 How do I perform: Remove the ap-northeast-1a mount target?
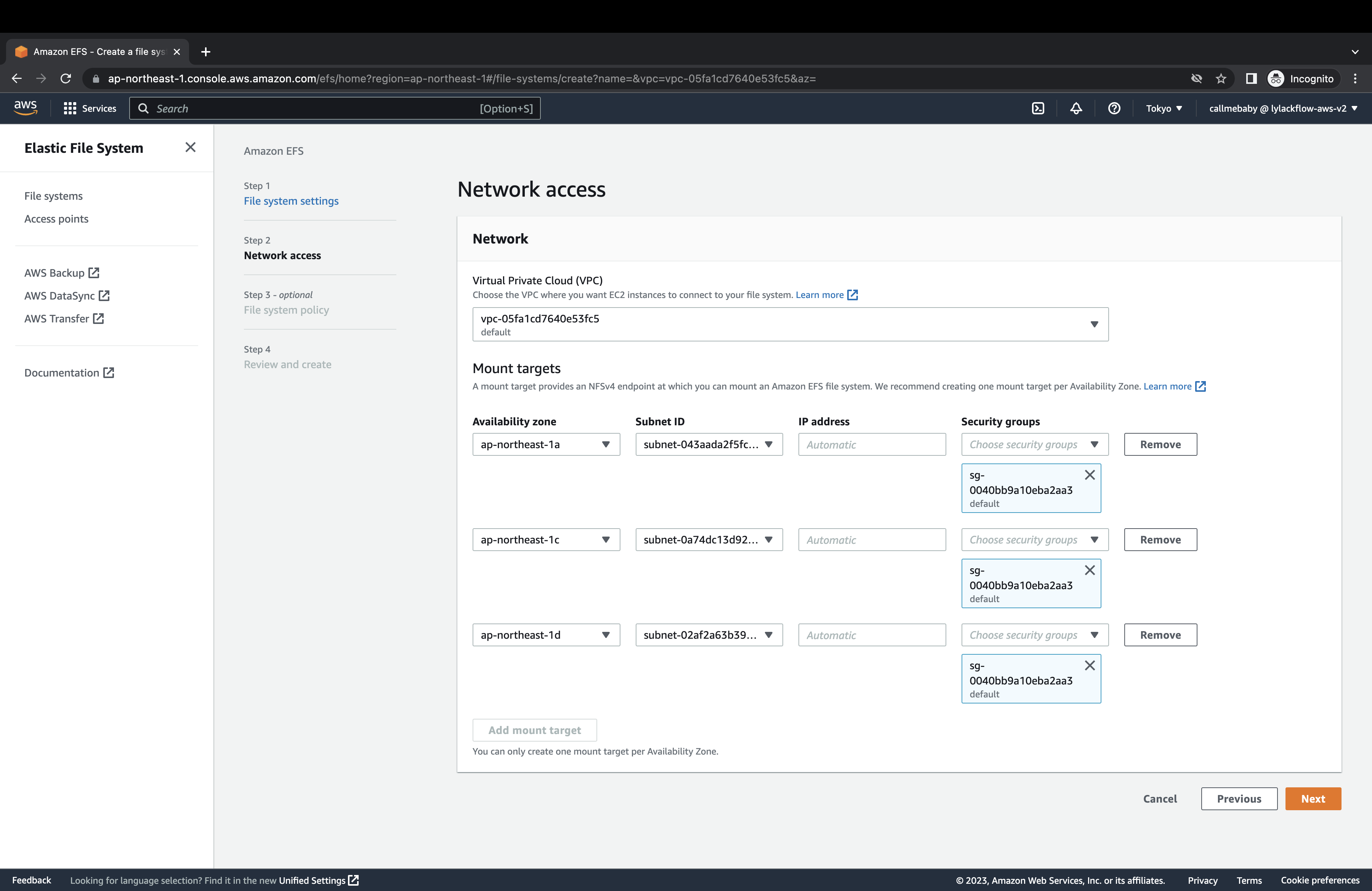click(x=1160, y=444)
